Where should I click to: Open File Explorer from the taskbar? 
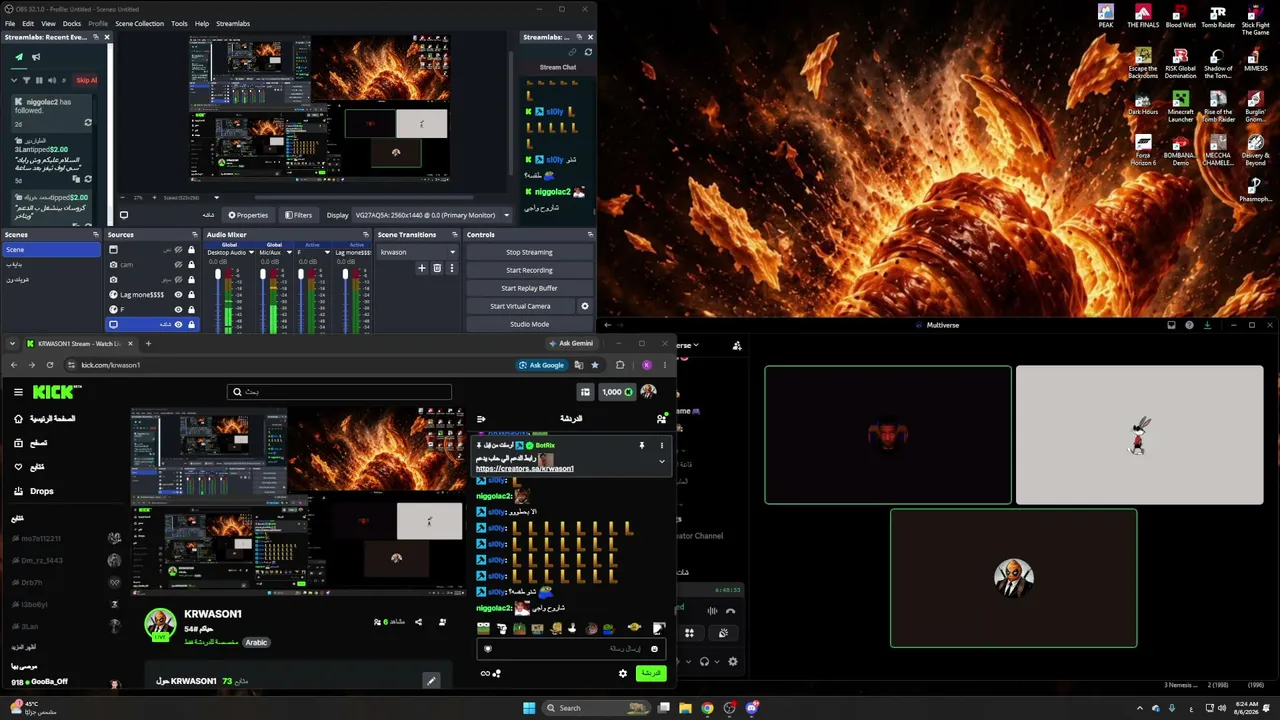685,708
